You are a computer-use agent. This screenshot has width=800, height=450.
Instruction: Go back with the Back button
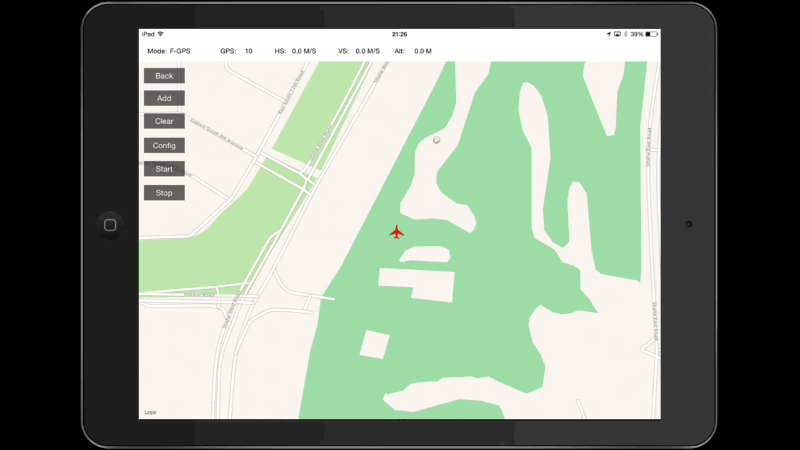tap(164, 76)
